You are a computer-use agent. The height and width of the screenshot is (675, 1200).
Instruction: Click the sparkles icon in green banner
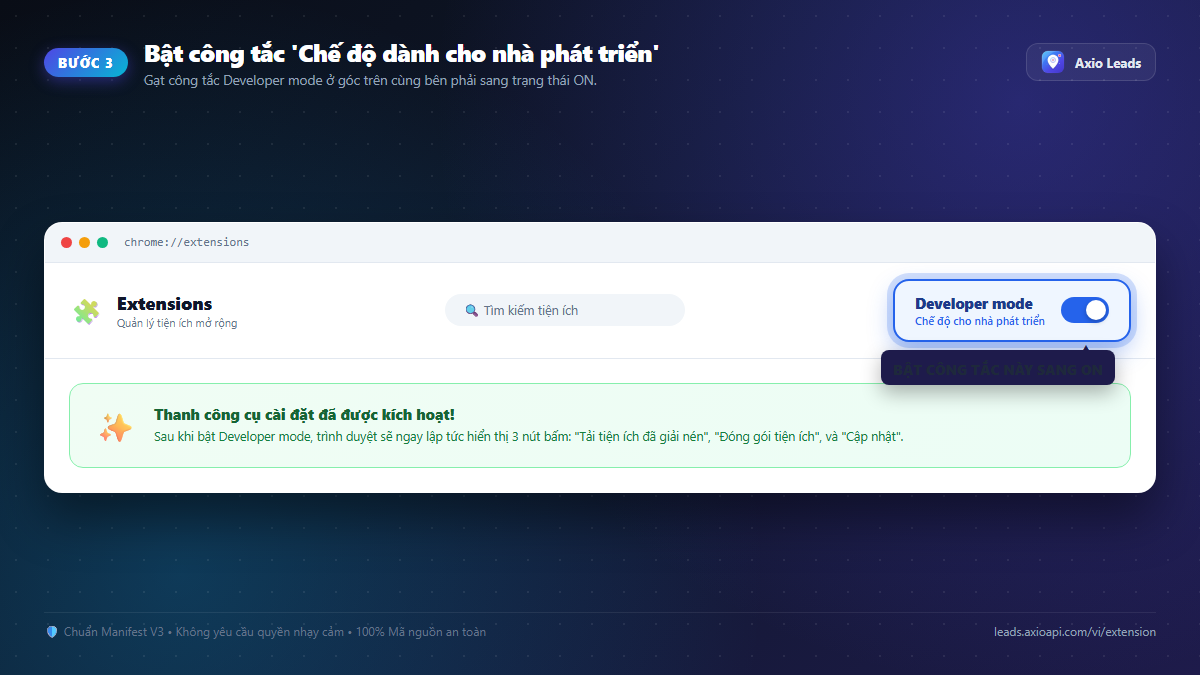tap(115, 427)
